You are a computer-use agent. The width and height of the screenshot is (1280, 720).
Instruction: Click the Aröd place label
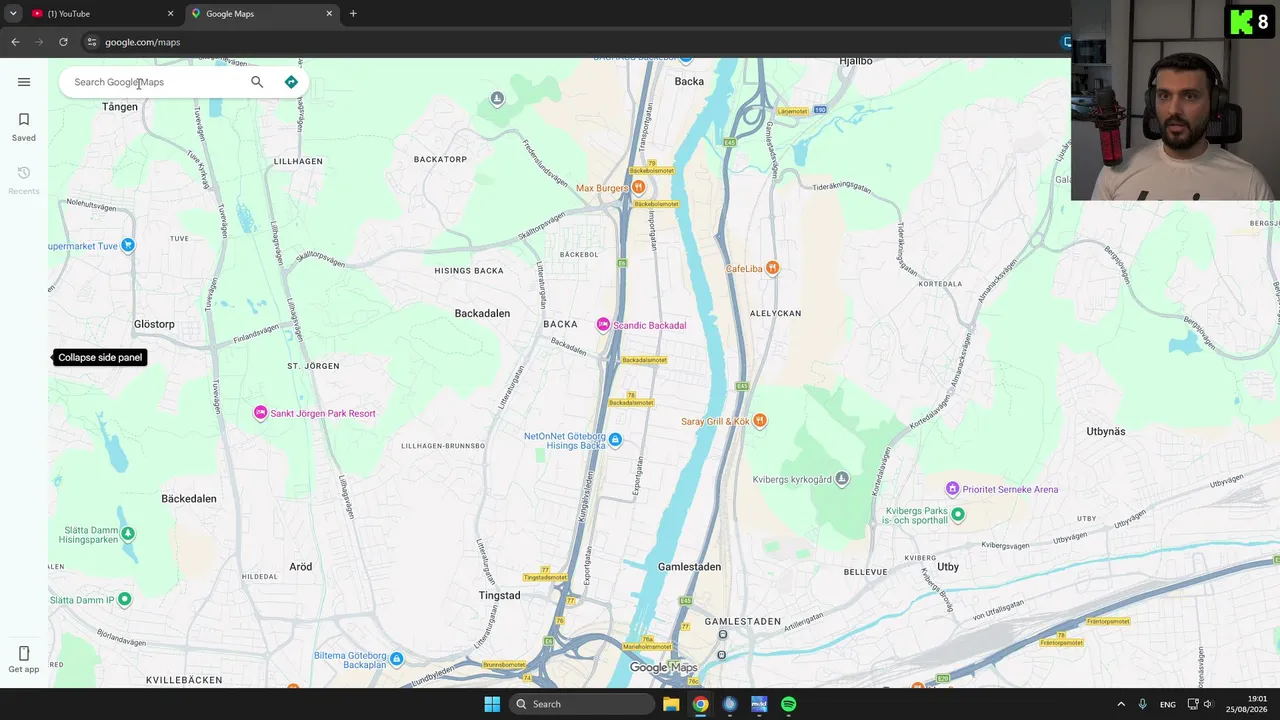coord(301,567)
